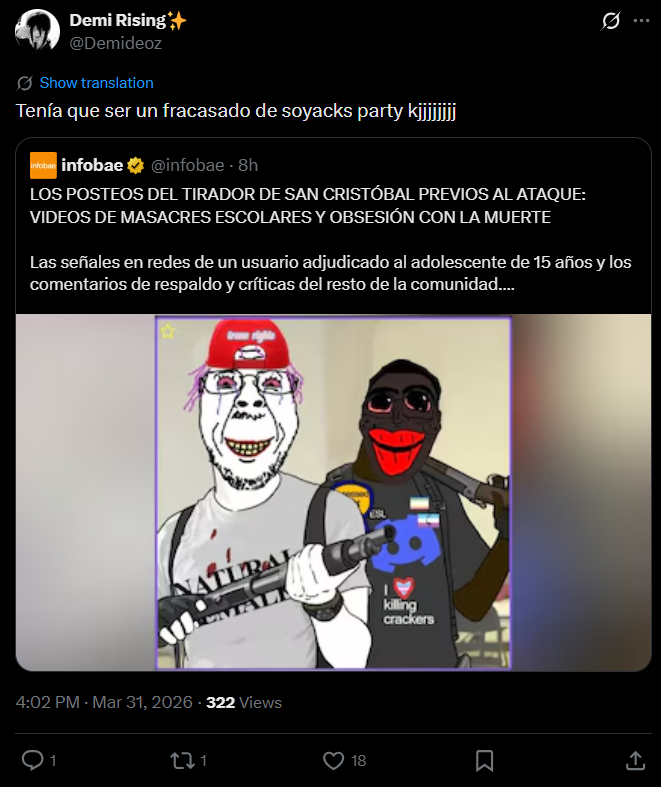Click the 4:02 PM Mar 31, 2026 timestamp
This screenshot has height=787, width=661.
coord(104,702)
